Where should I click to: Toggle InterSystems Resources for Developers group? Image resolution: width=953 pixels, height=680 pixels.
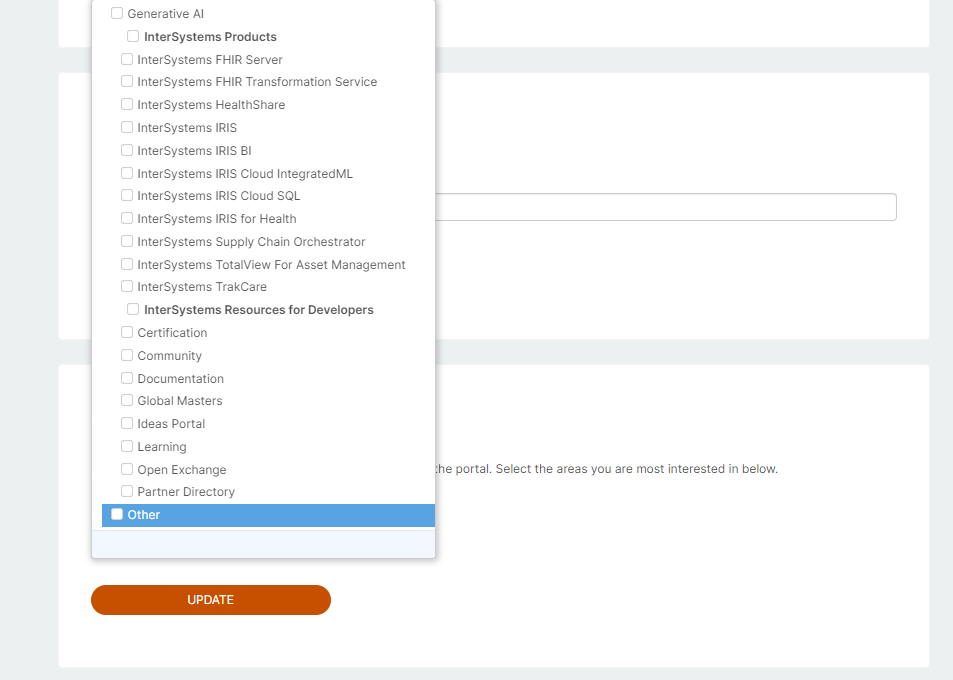tap(133, 310)
